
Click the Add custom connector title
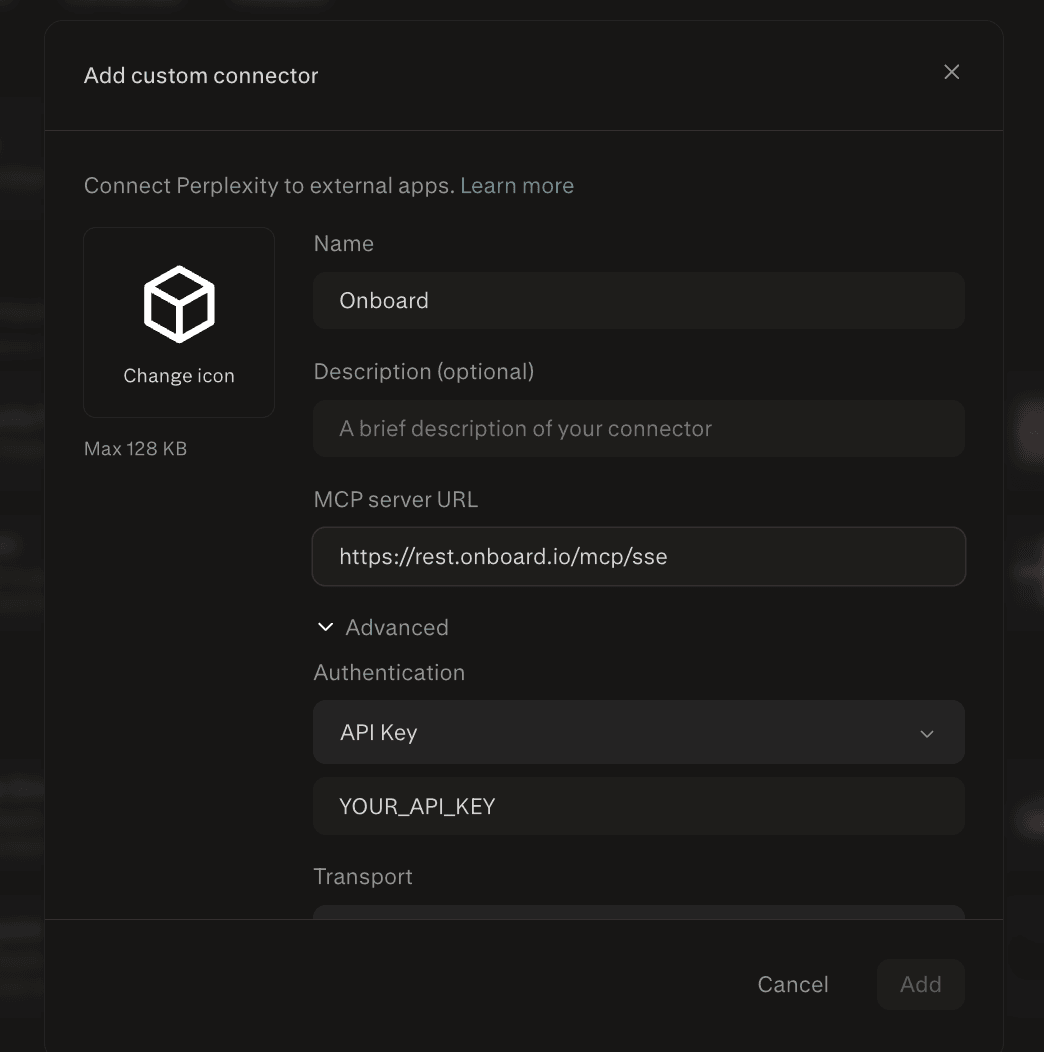201,76
